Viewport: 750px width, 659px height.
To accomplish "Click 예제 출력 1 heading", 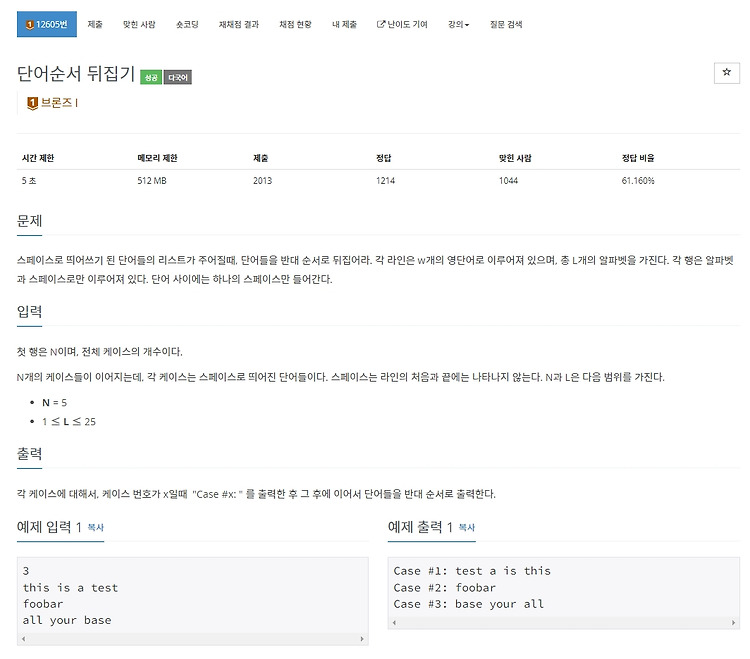I will pyautogui.click(x=420, y=527).
